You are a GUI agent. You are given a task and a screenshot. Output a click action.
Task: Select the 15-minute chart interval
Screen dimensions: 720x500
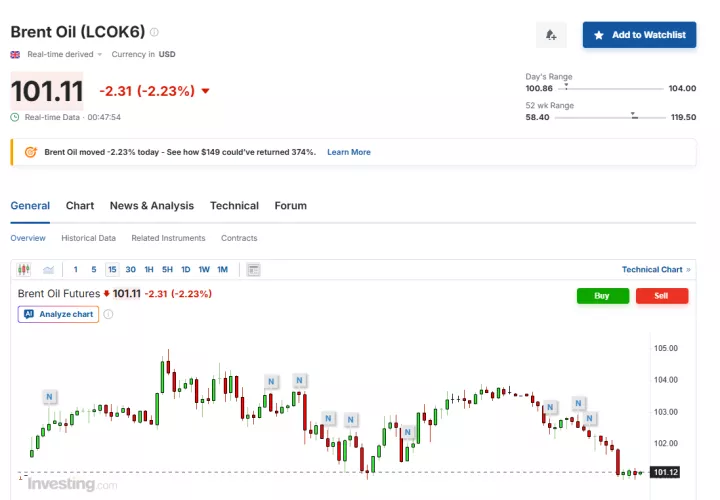[112, 269]
